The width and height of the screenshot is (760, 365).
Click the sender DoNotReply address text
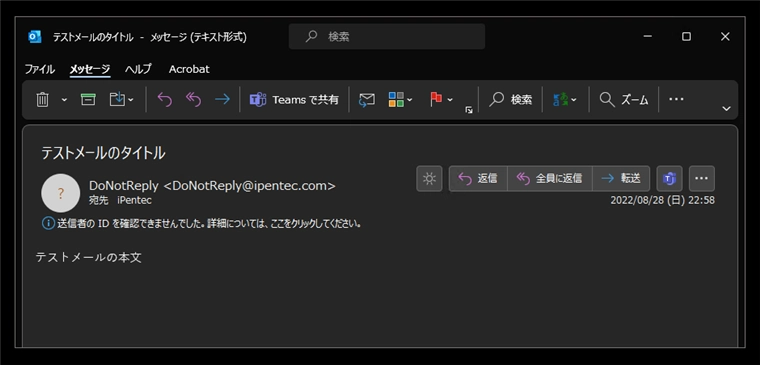click(212, 186)
